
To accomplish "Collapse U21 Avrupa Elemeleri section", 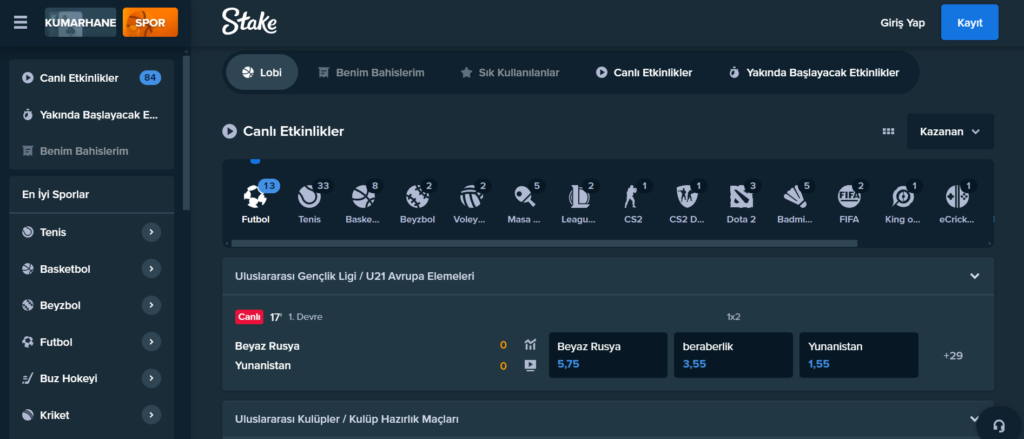I will [x=974, y=276].
